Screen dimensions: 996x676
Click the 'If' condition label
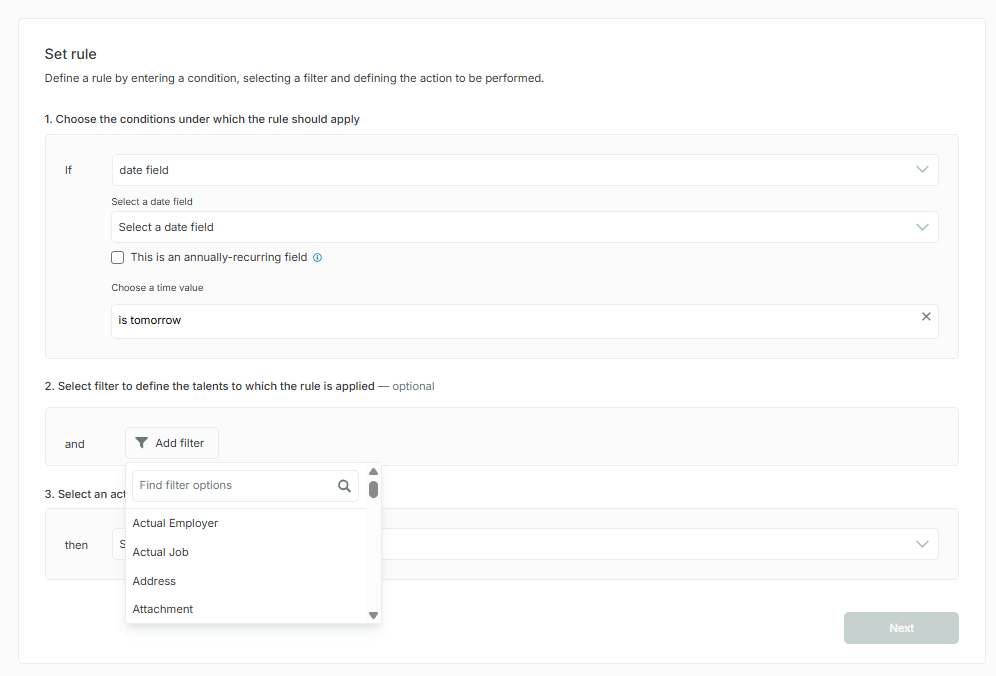click(69, 170)
